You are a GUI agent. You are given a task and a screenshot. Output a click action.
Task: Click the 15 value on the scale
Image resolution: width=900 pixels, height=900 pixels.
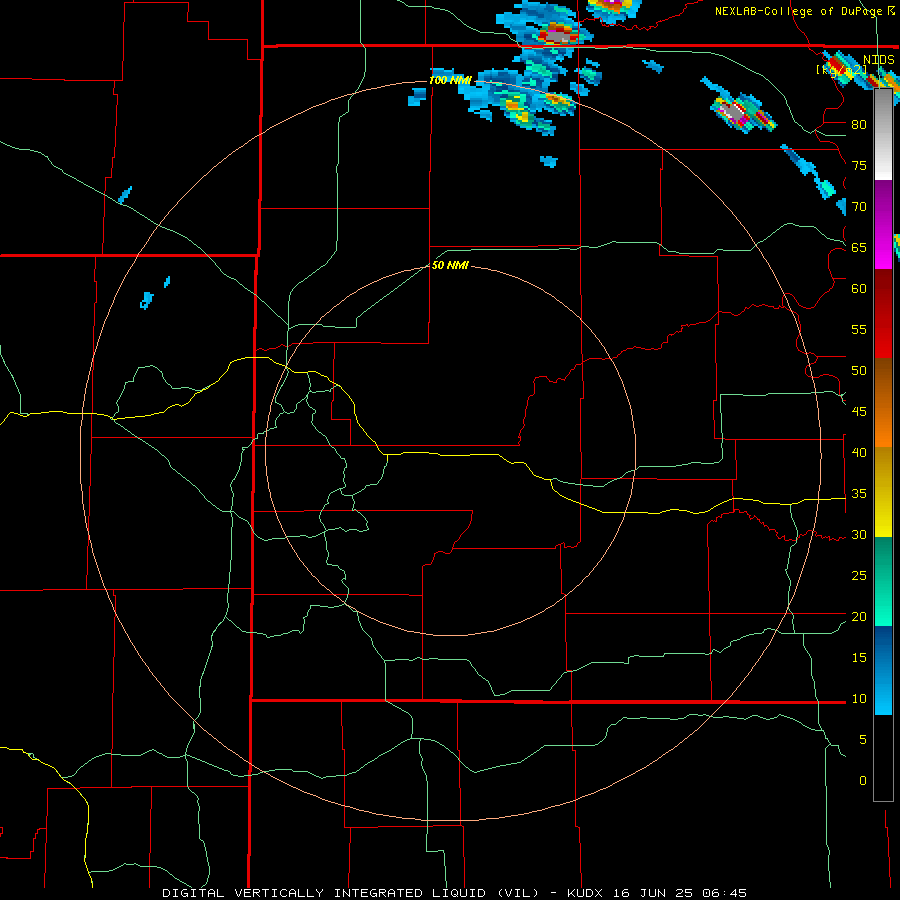859,657
